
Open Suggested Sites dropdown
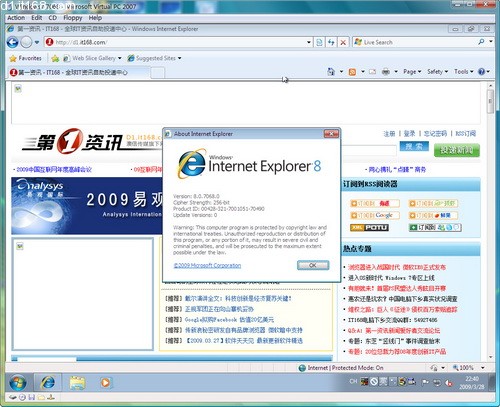154,58
